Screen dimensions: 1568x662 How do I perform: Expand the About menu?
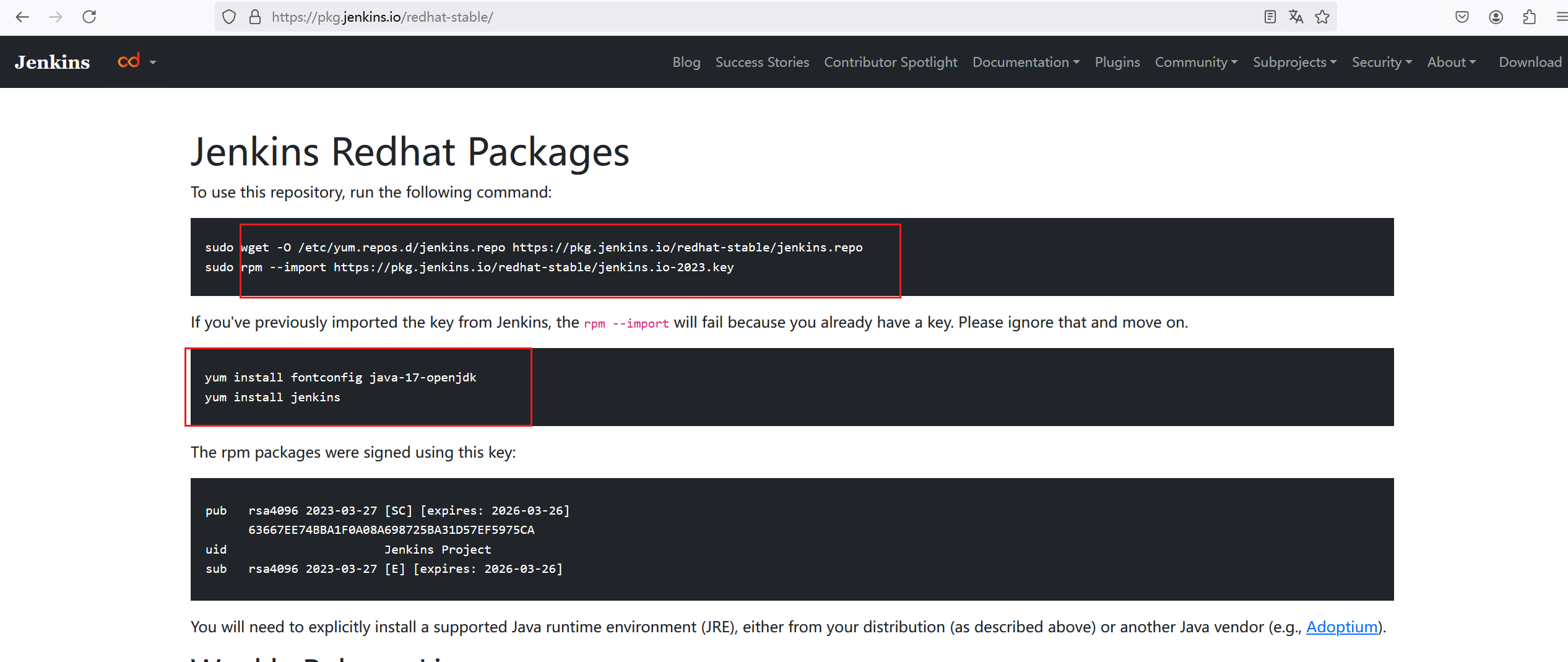pyautogui.click(x=1452, y=62)
